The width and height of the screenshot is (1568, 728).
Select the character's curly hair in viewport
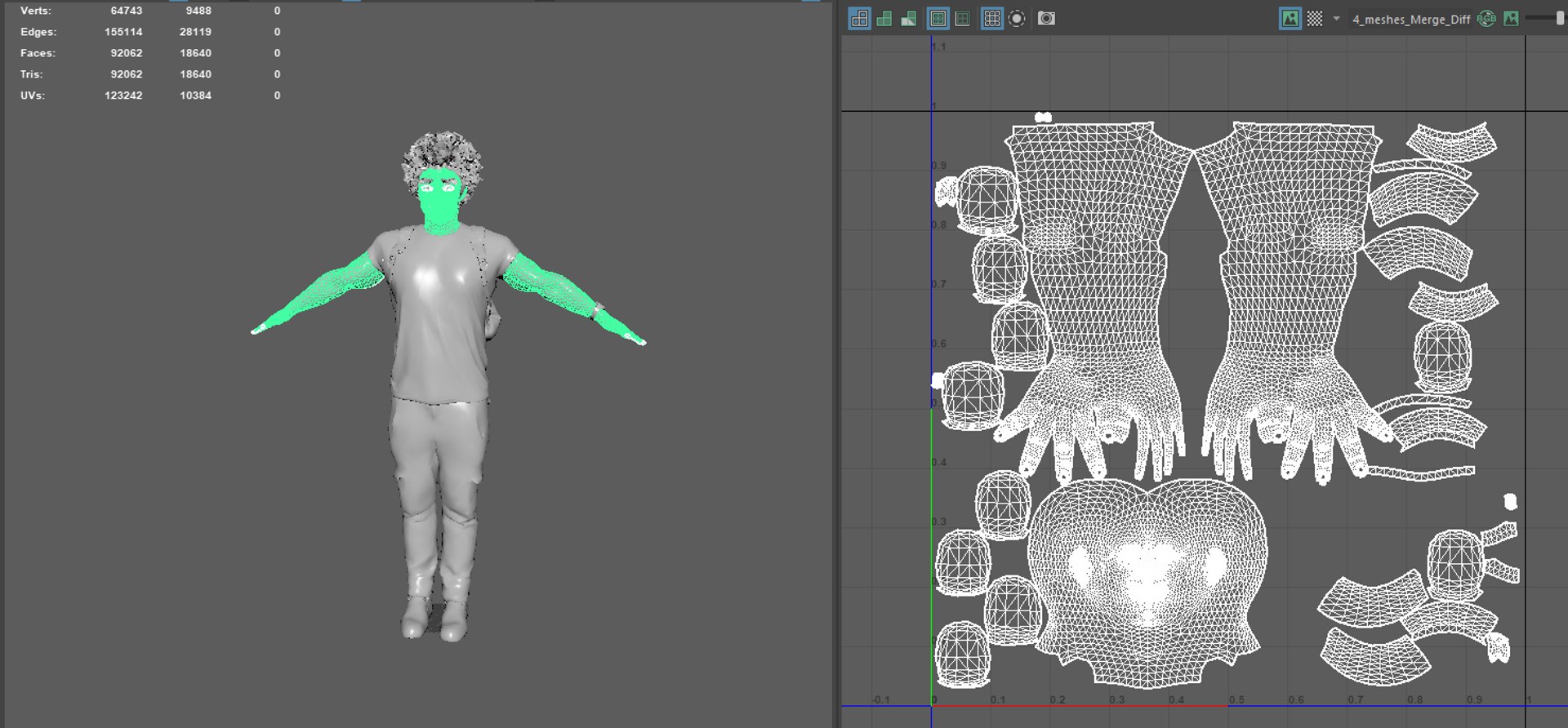442,152
